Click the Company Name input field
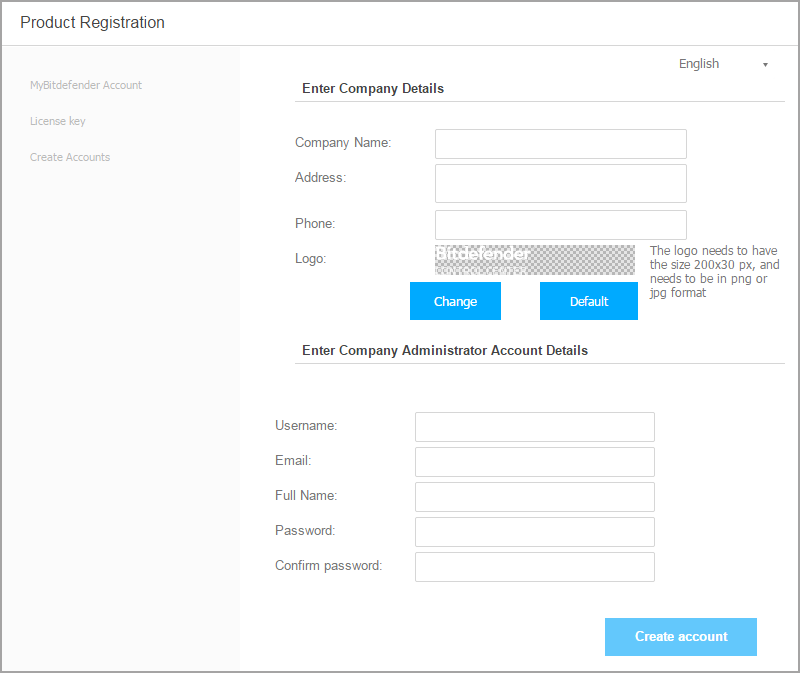The width and height of the screenshot is (800, 673). [560, 144]
